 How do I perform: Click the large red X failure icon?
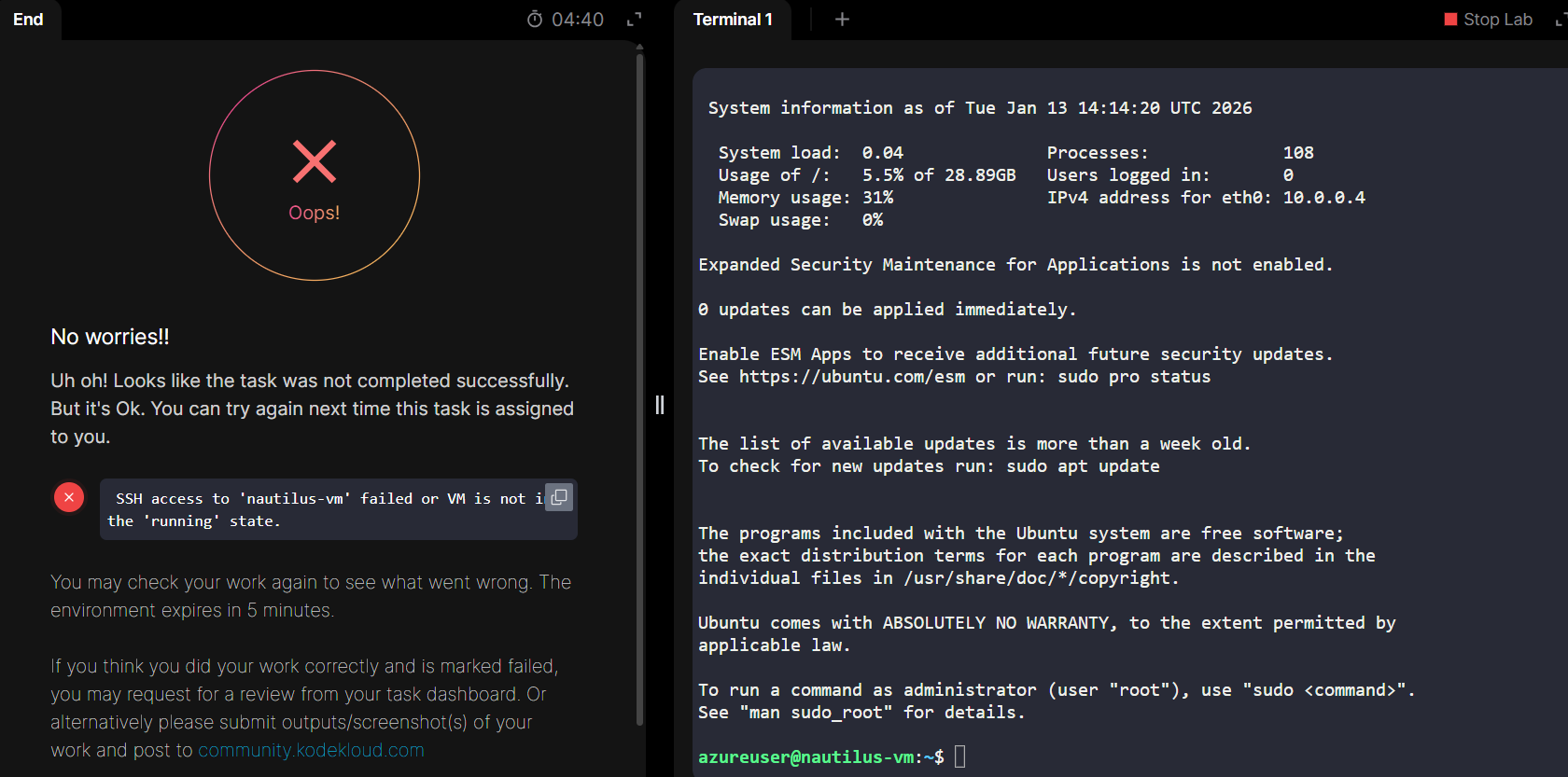pos(315,161)
